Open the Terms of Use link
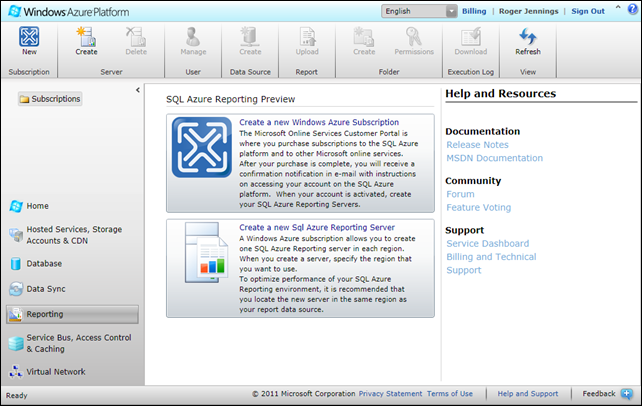The height and width of the screenshot is (406, 642). (x=450, y=394)
